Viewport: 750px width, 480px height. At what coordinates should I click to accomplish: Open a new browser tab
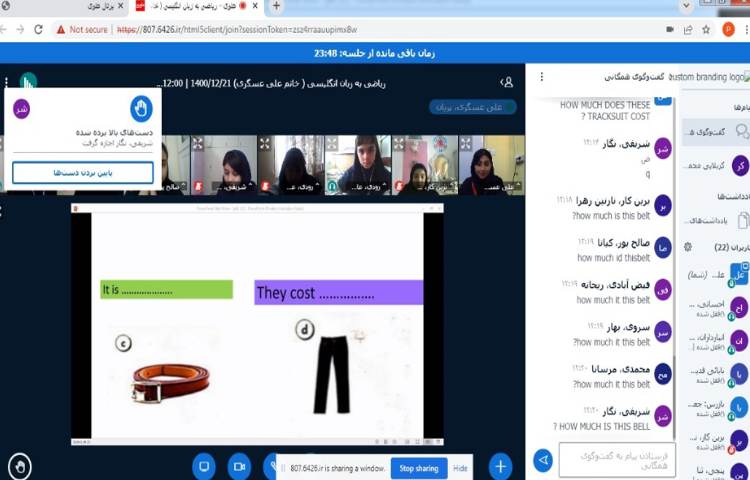(276, 6)
